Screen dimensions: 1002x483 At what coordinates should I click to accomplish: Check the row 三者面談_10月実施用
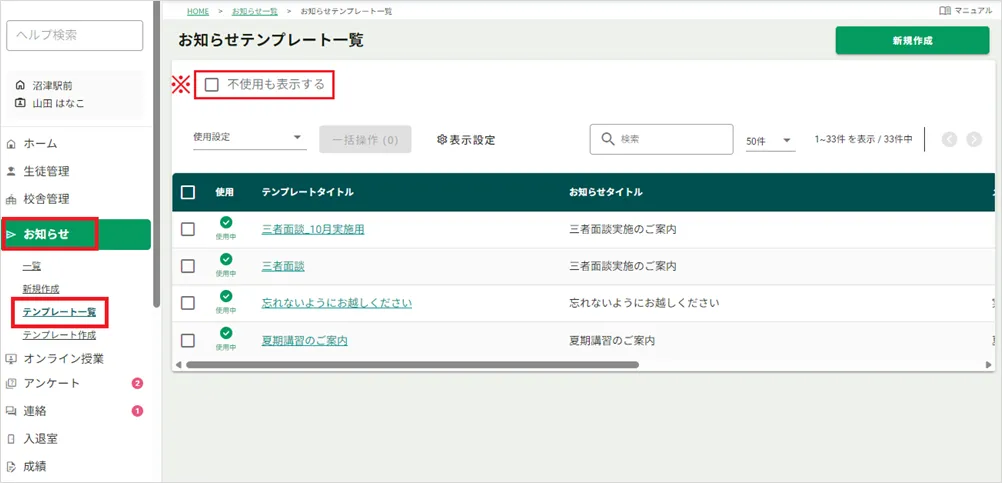(188, 229)
